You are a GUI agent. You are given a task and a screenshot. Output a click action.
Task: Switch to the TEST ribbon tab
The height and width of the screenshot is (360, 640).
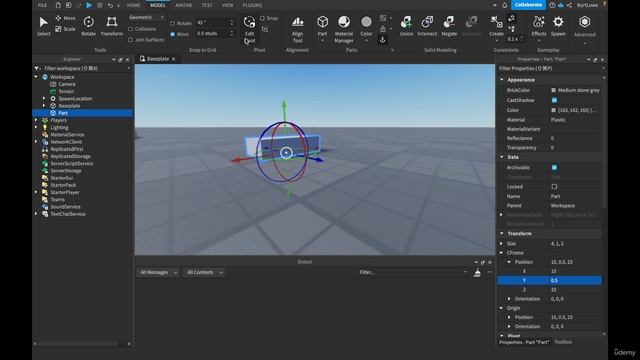point(207,5)
